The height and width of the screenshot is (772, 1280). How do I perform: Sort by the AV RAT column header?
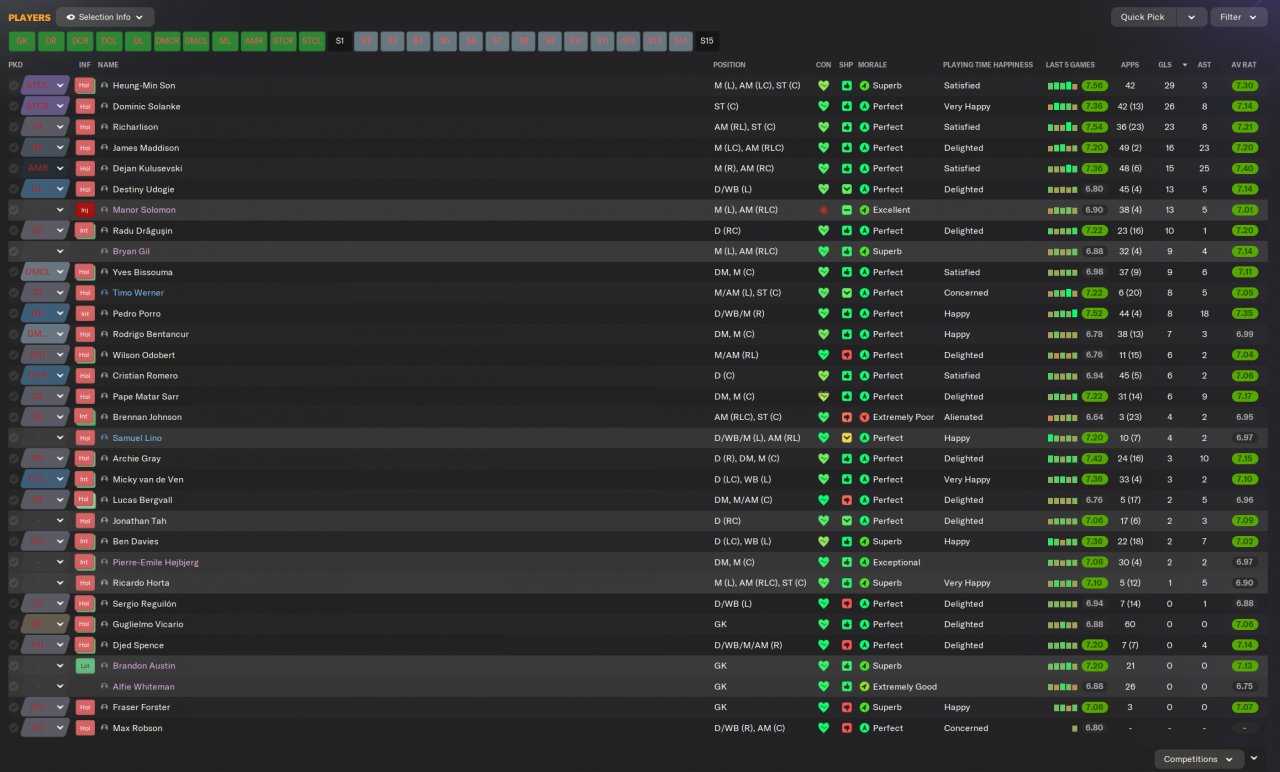pos(1244,65)
